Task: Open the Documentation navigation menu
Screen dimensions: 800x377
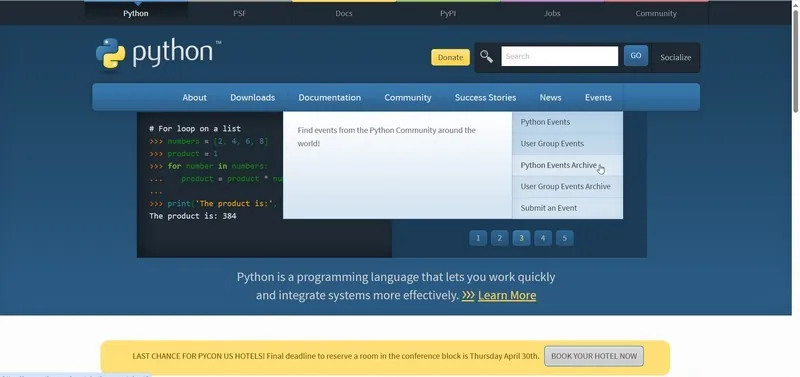Action: pos(330,97)
